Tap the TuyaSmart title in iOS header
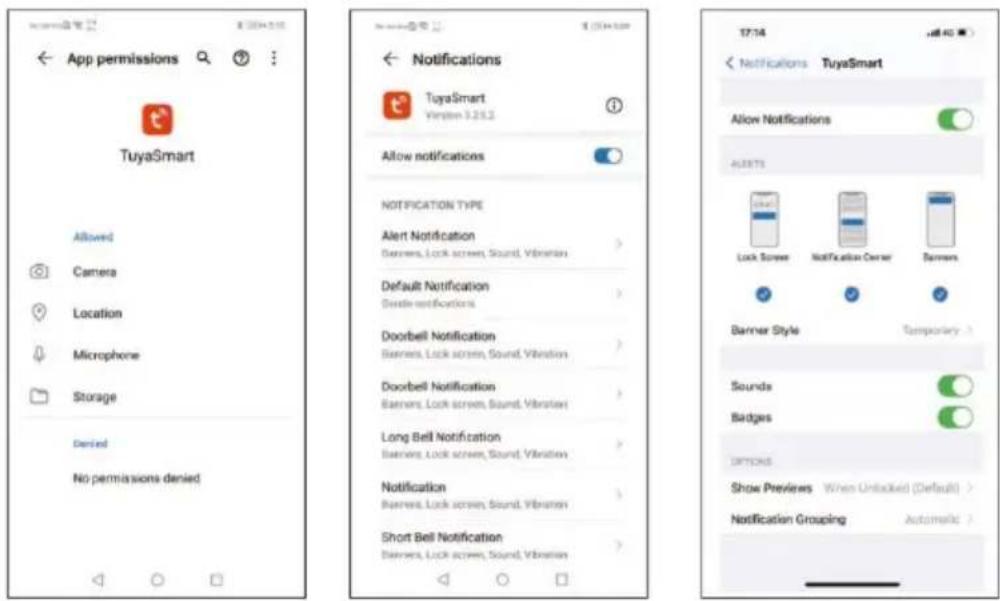This screenshot has width=1000, height=601. pos(851,63)
